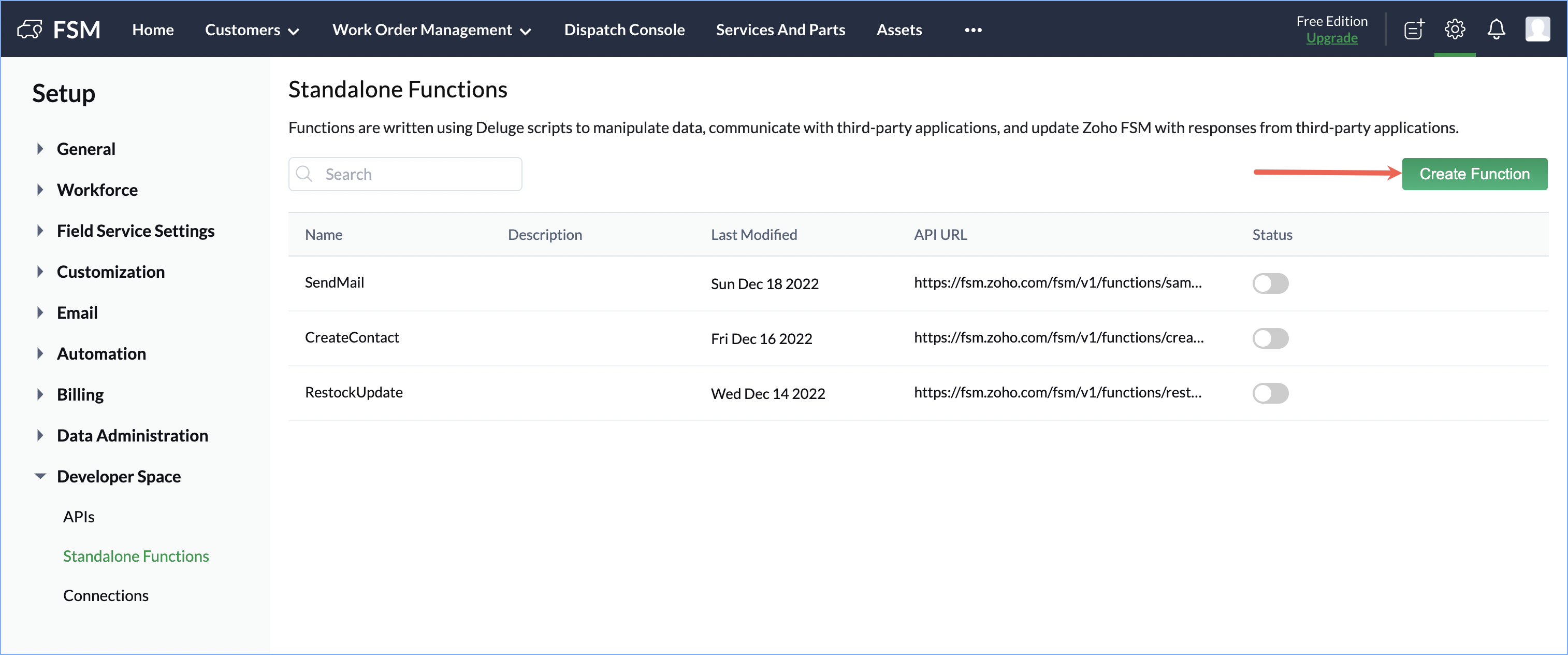Toggle RestockUpdate function status
The height and width of the screenshot is (655, 1568).
[1270, 393]
